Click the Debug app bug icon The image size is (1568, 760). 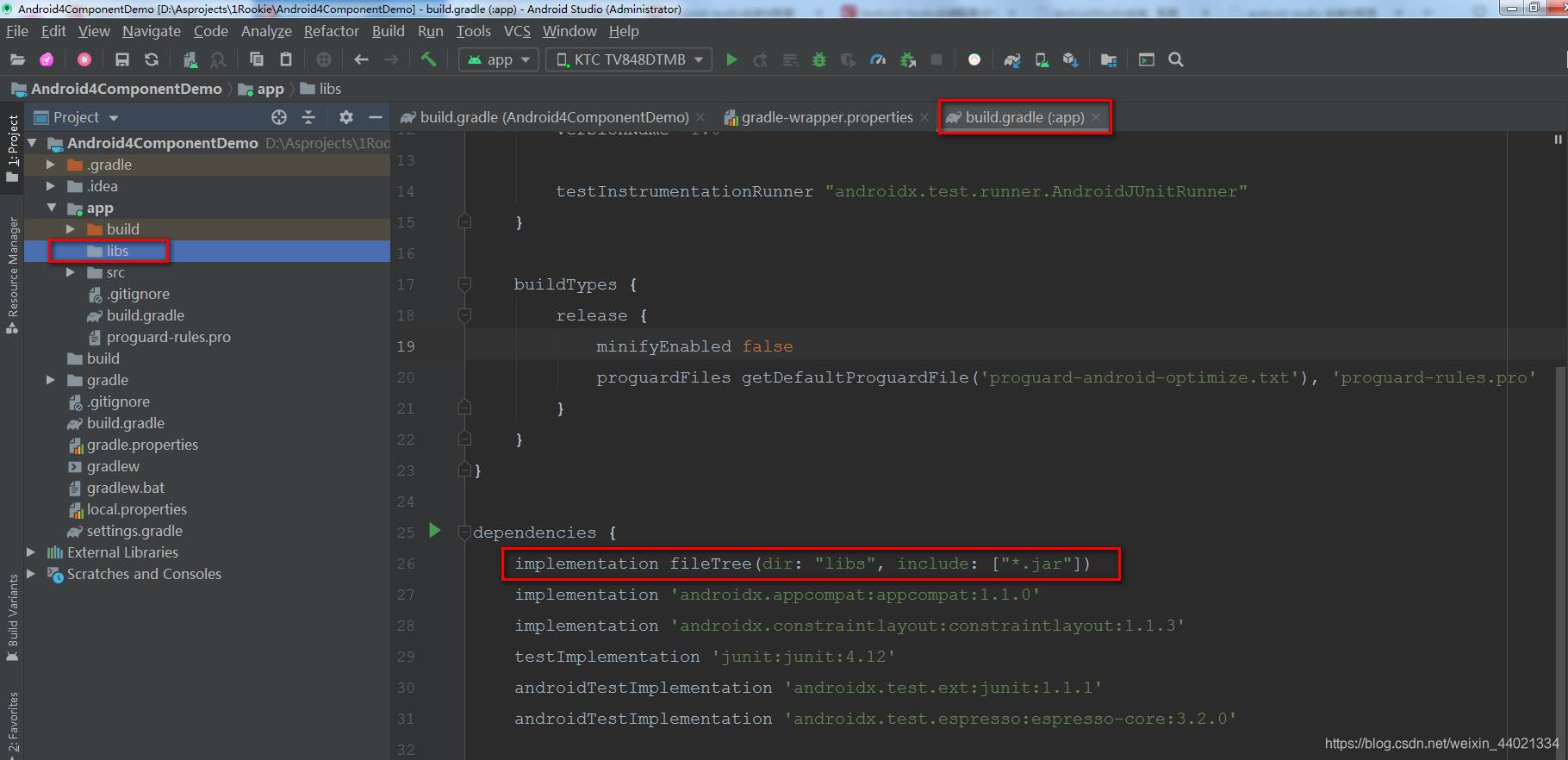819,59
